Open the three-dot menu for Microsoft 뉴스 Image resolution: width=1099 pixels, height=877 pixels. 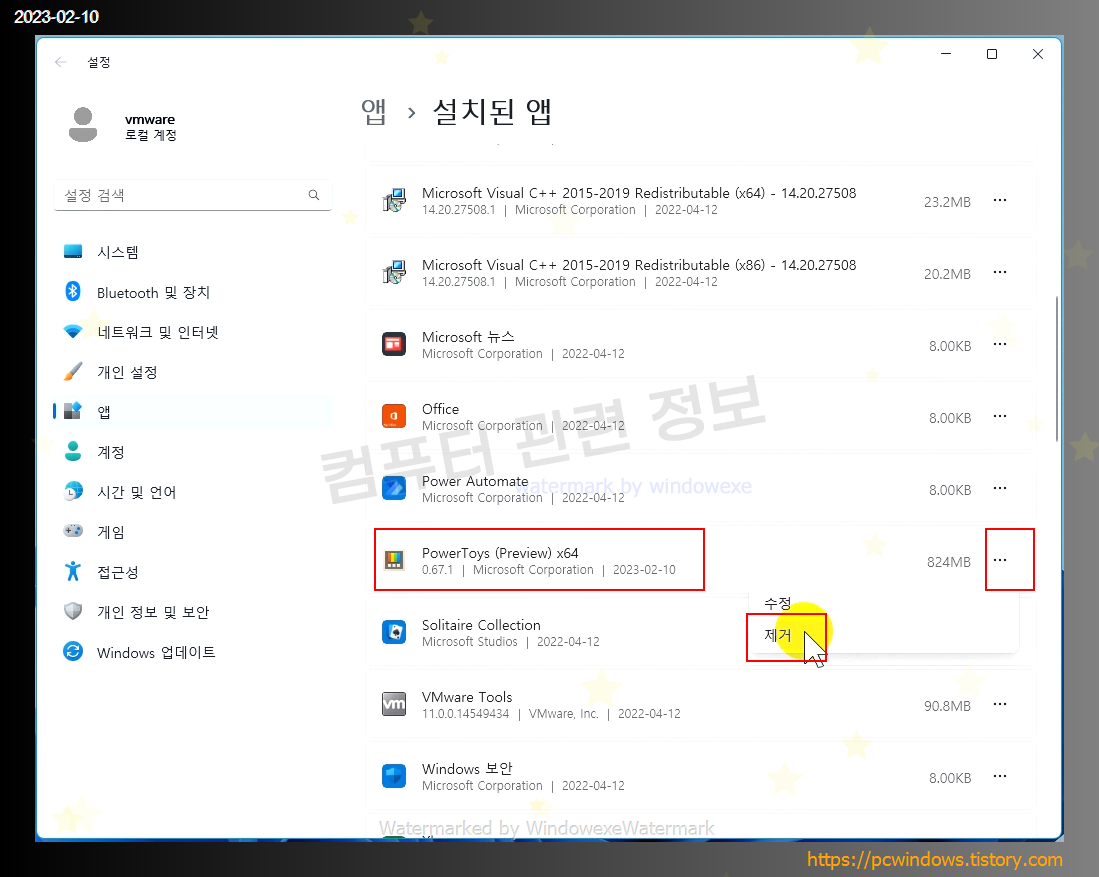coord(1000,344)
